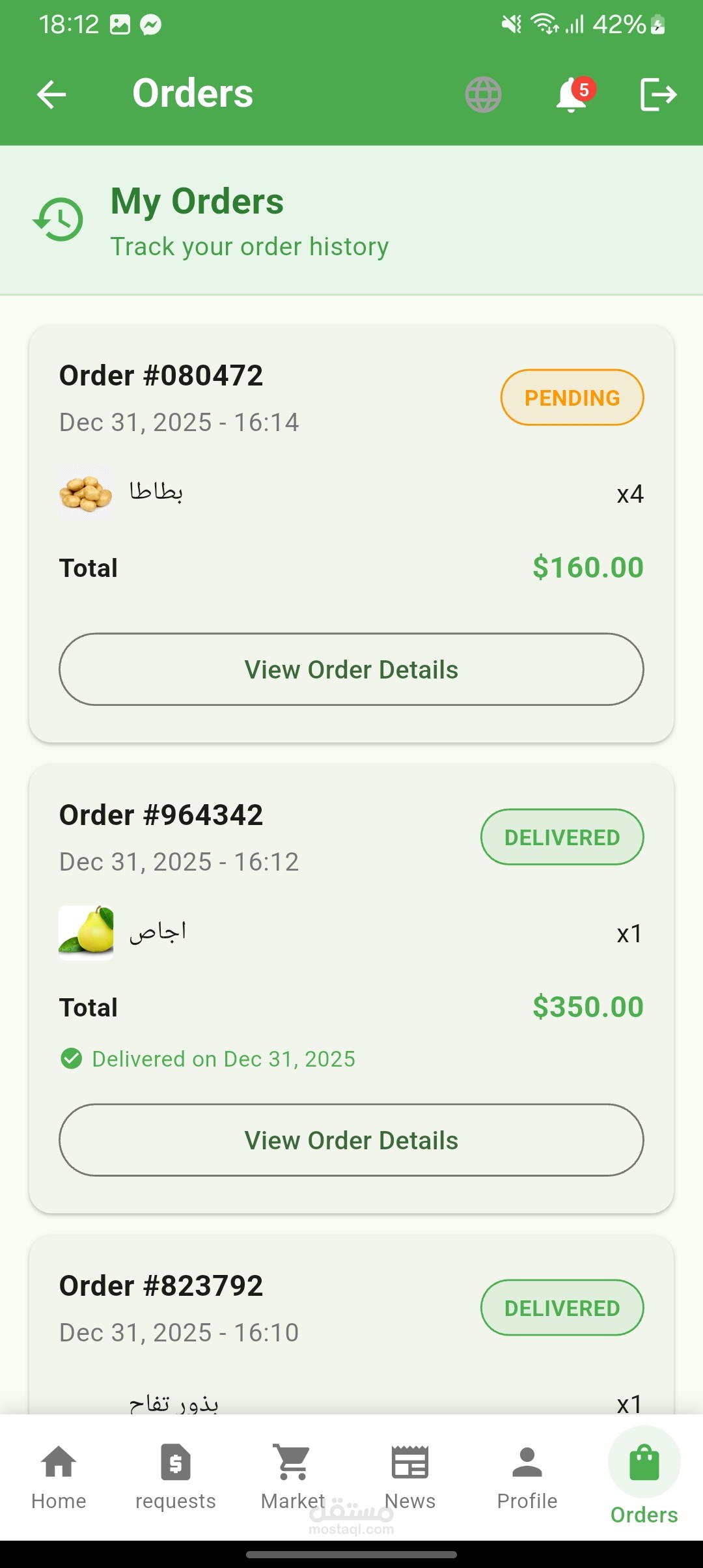Tap the logout icon

(658, 94)
